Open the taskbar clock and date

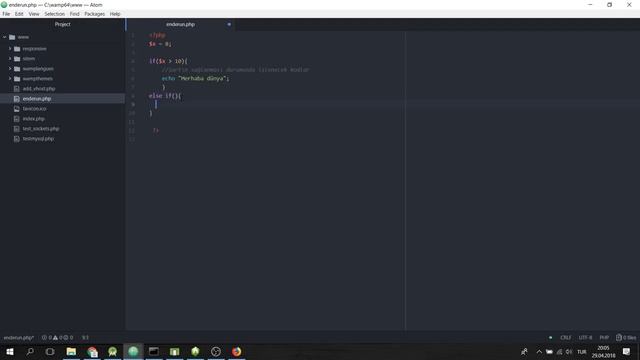(x=603, y=351)
